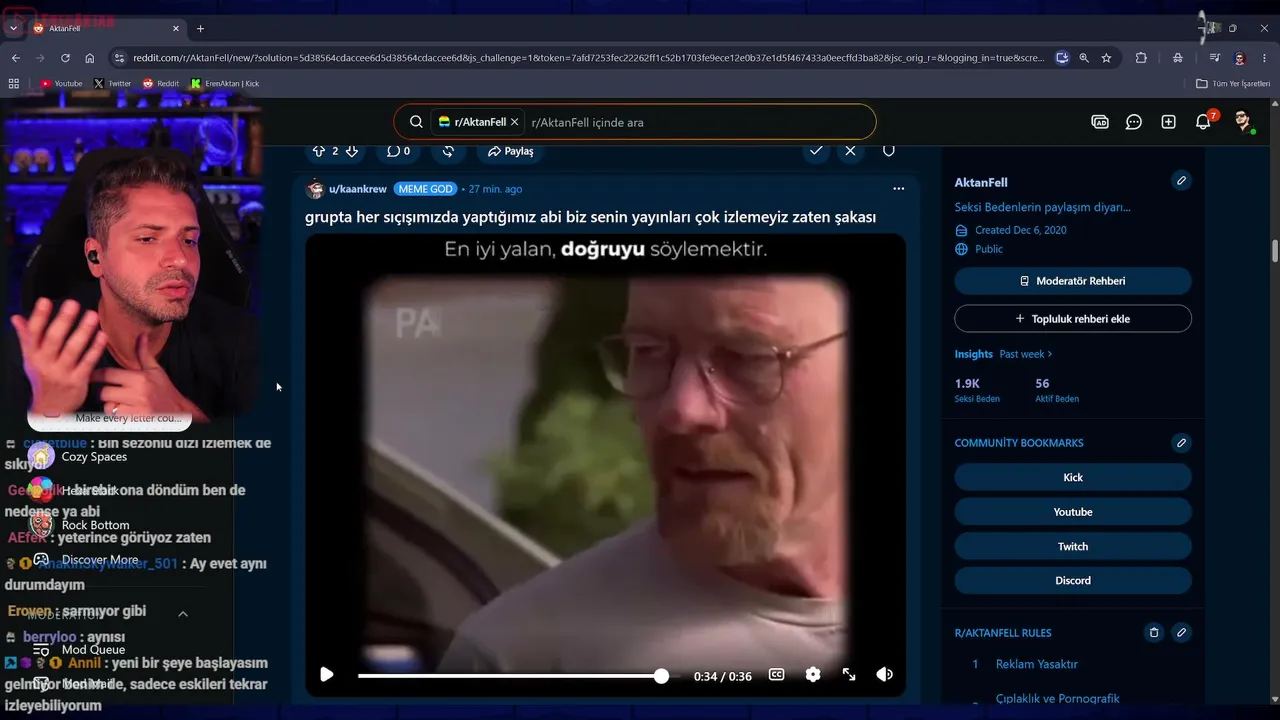Screen dimensions: 1280x720
Task: Edit rules with pencil in R/AKTANFELL RULES
Action: click(x=1181, y=633)
